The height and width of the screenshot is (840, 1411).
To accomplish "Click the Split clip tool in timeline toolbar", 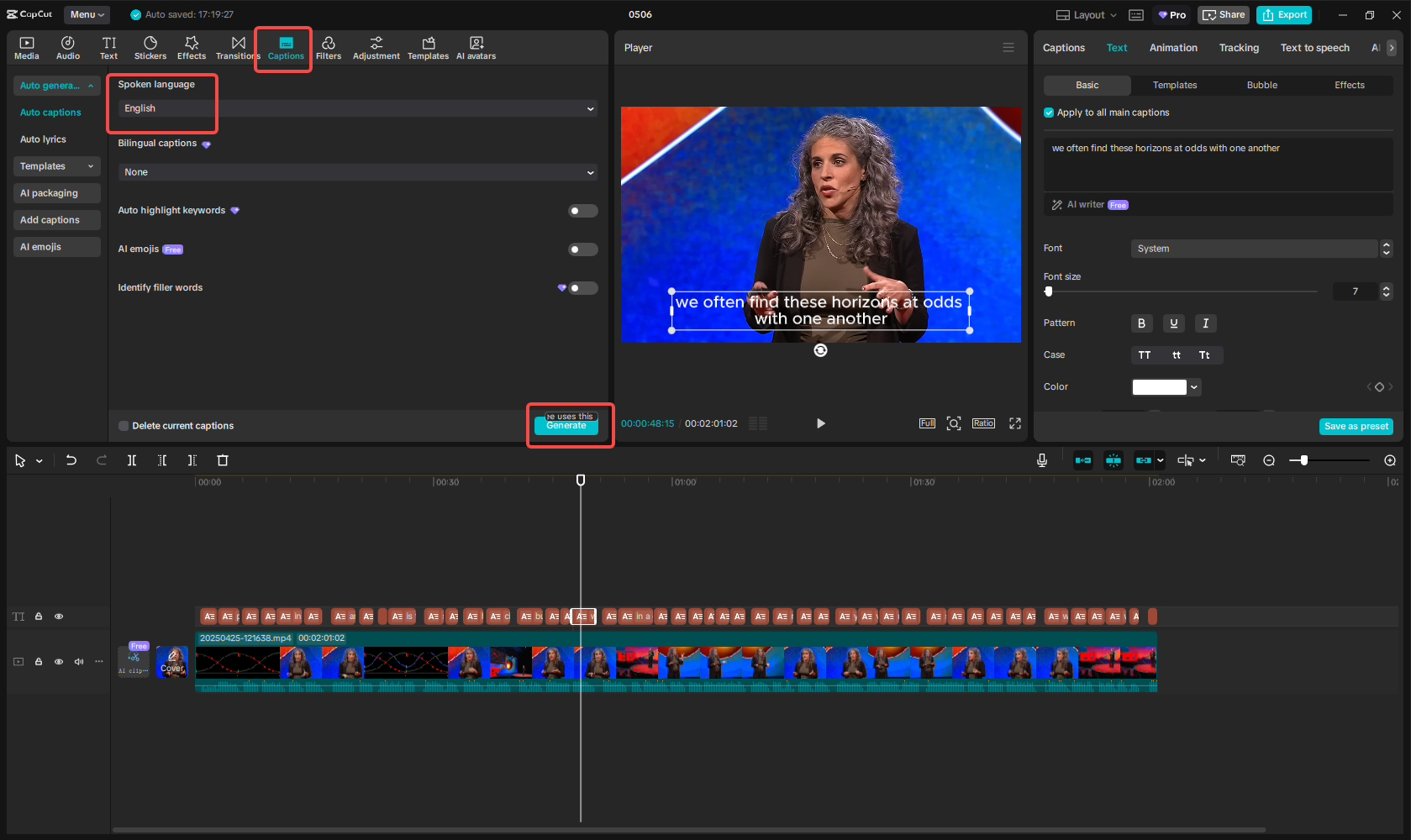I will 132,460.
